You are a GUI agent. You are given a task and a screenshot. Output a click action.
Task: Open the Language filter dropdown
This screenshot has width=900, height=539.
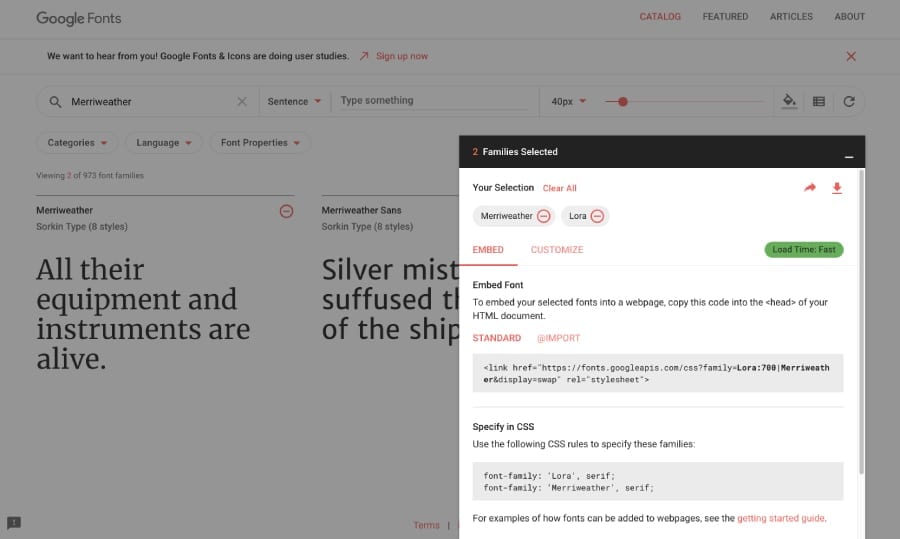163,143
